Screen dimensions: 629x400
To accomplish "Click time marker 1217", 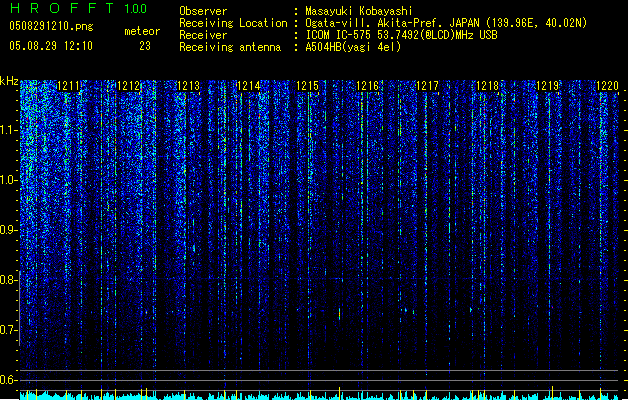I will tap(428, 86).
